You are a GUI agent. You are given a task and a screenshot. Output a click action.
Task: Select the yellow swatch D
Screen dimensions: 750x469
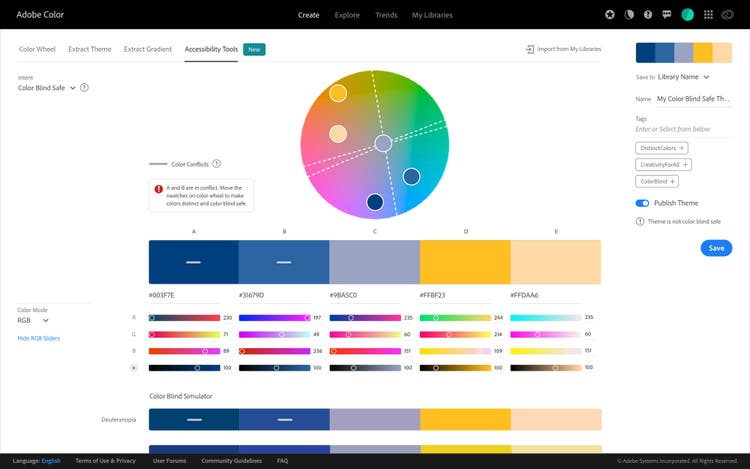click(x=465, y=262)
